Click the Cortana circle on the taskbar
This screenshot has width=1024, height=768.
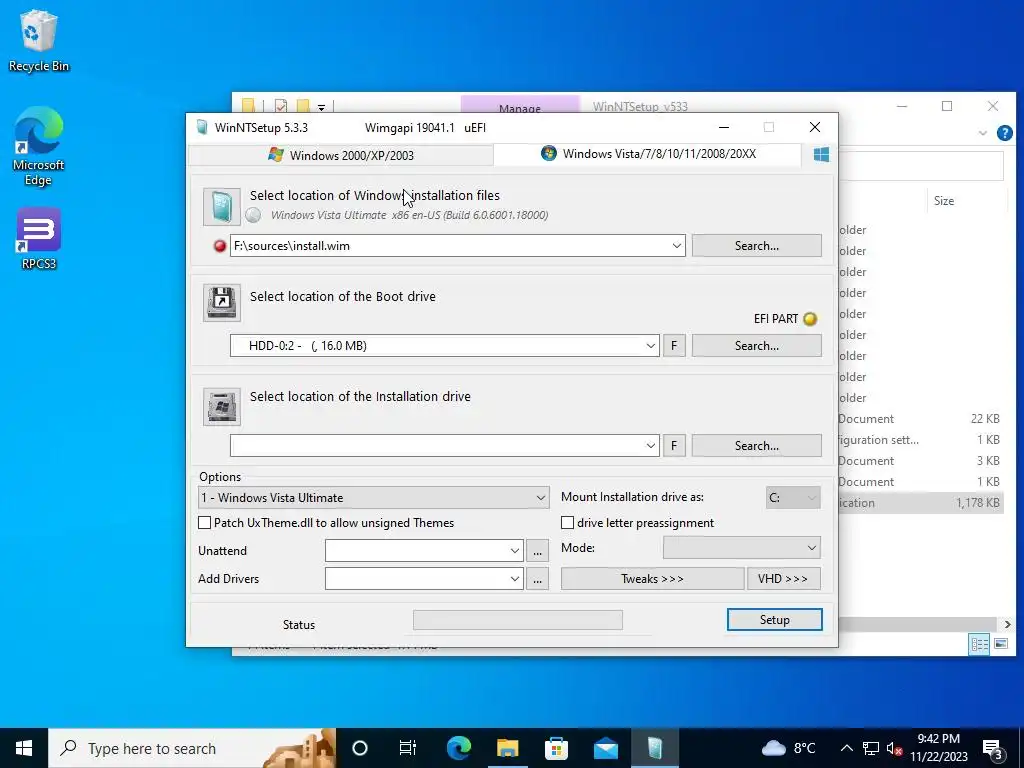click(x=360, y=748)
